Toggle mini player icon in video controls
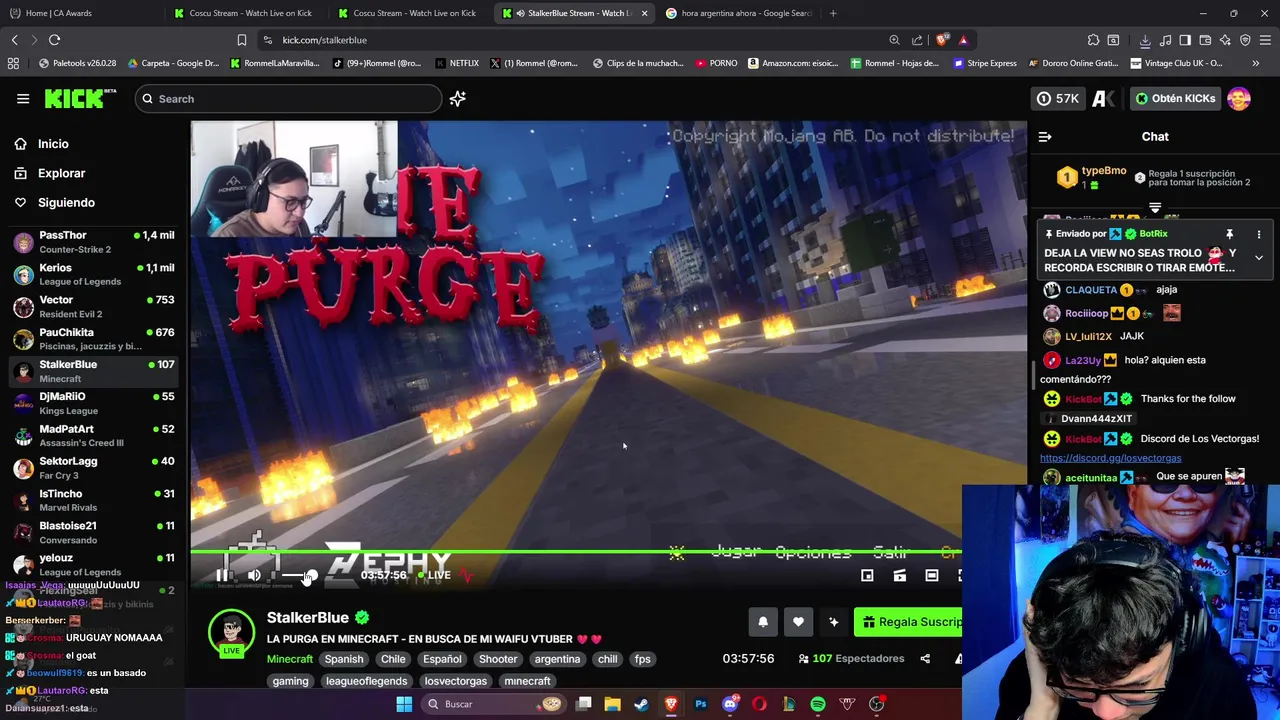Image resolution: width=1280 pixels, height=720 pixels. click(867, 575)
